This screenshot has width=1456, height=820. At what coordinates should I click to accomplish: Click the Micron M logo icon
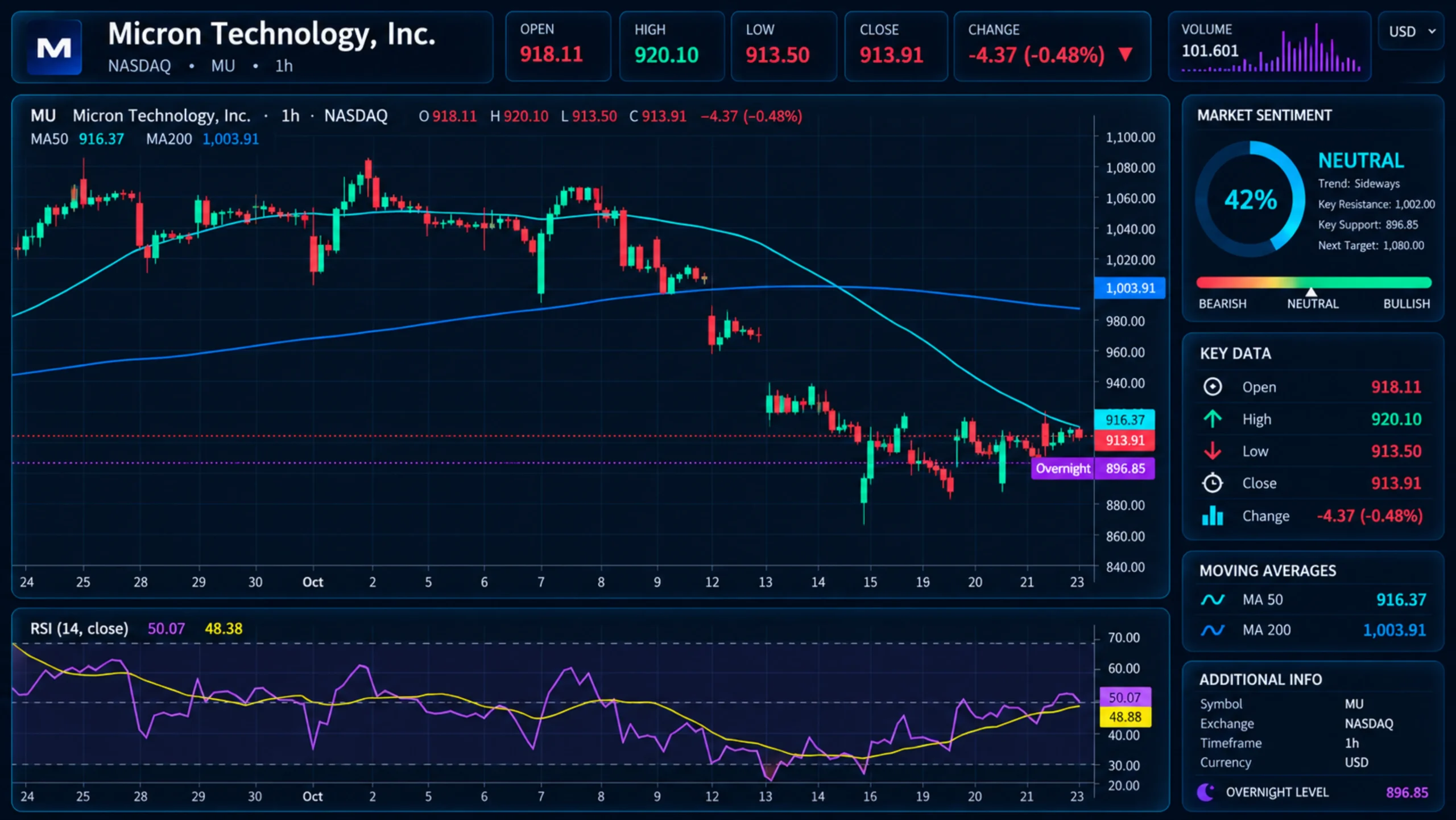(x=54, y=48)
